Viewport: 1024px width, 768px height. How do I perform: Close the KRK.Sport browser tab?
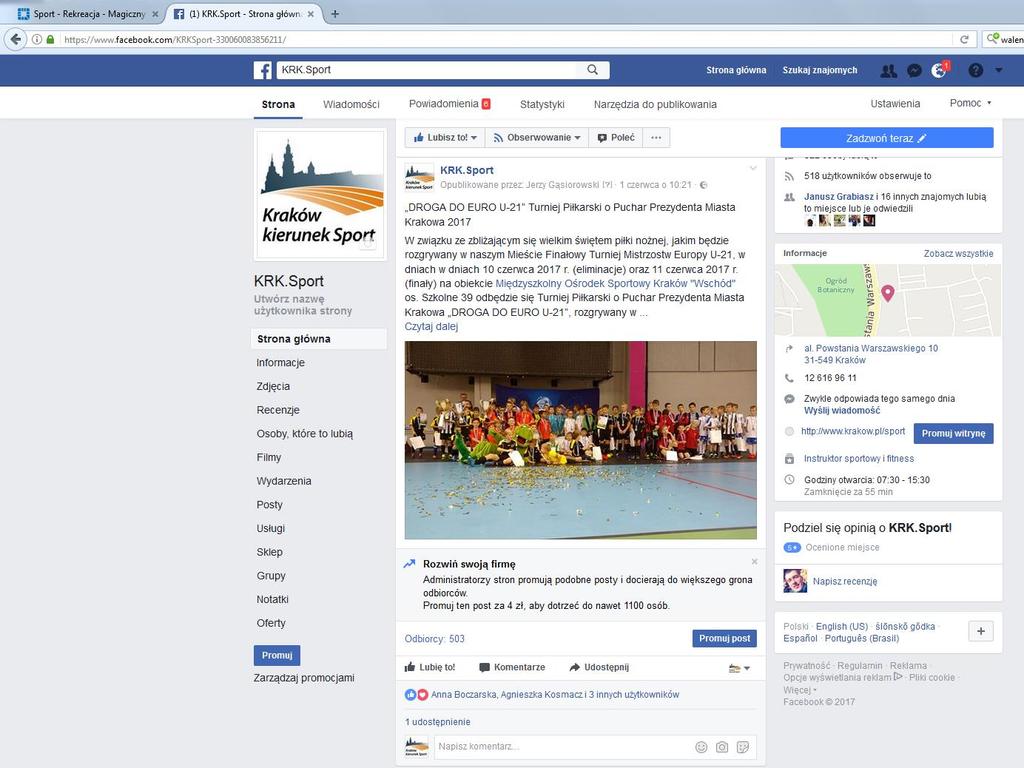coord(311,14)
